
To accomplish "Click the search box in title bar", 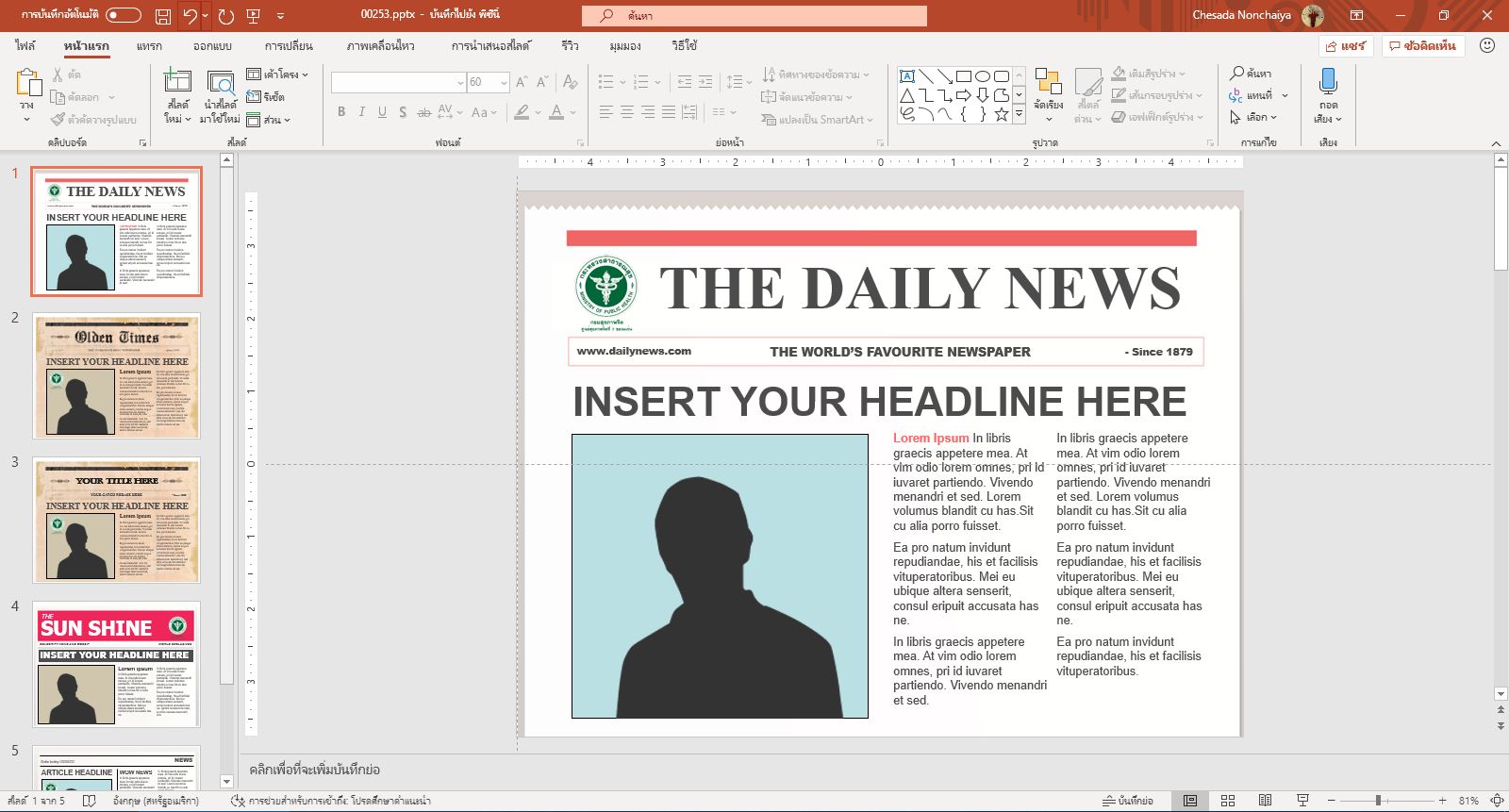I will 754,15.
